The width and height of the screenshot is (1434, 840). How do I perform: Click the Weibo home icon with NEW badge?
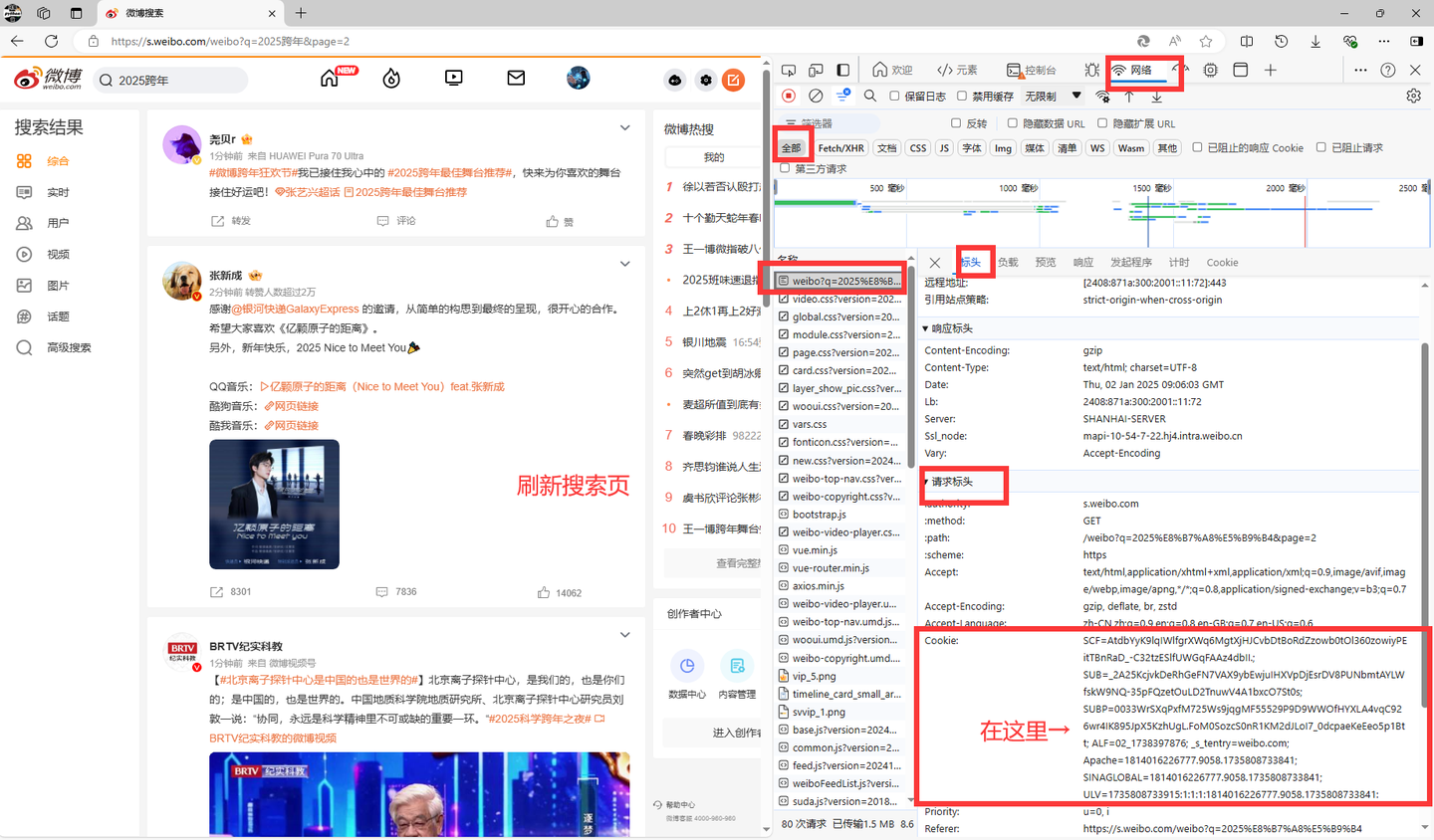click(x=329, y=77)
